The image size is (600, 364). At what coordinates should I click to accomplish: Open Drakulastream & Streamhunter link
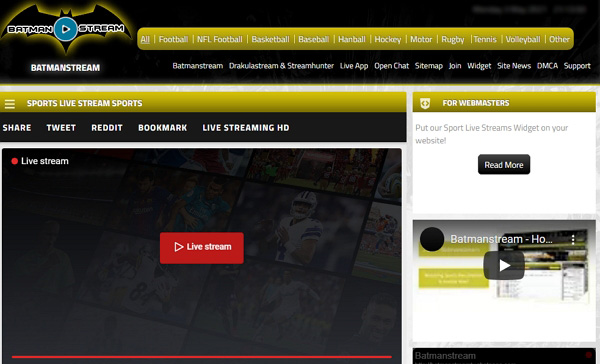point(281,66)
